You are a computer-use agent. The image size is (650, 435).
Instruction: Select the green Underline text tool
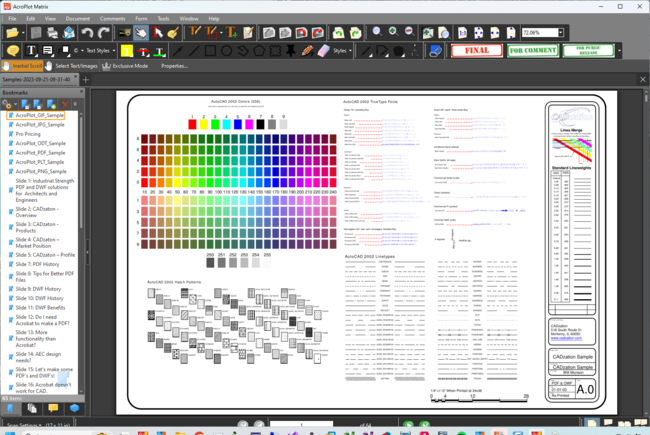point(159,51)
